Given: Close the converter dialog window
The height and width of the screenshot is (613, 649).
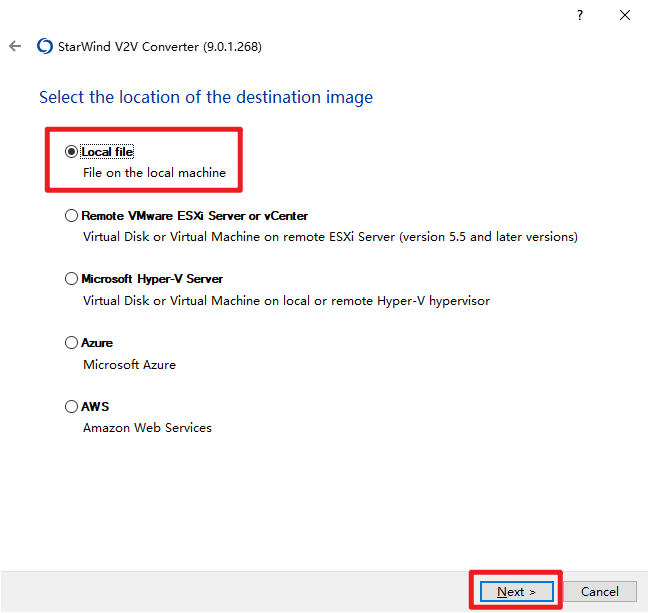Looking at the screenshot, I should click(x=625, y=15).
